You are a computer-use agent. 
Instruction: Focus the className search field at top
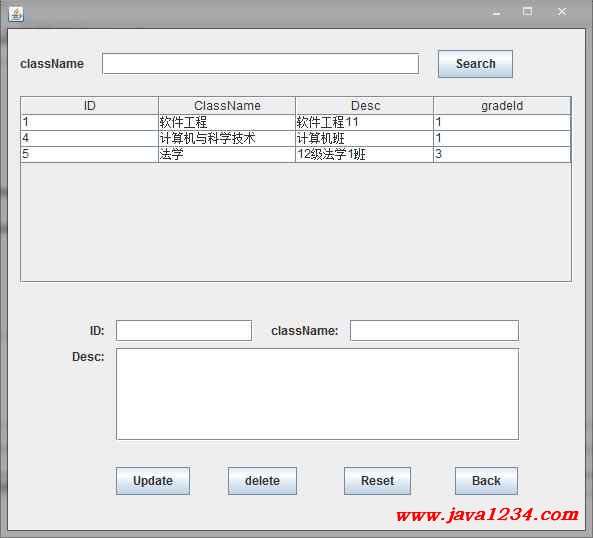click(261, 64)
